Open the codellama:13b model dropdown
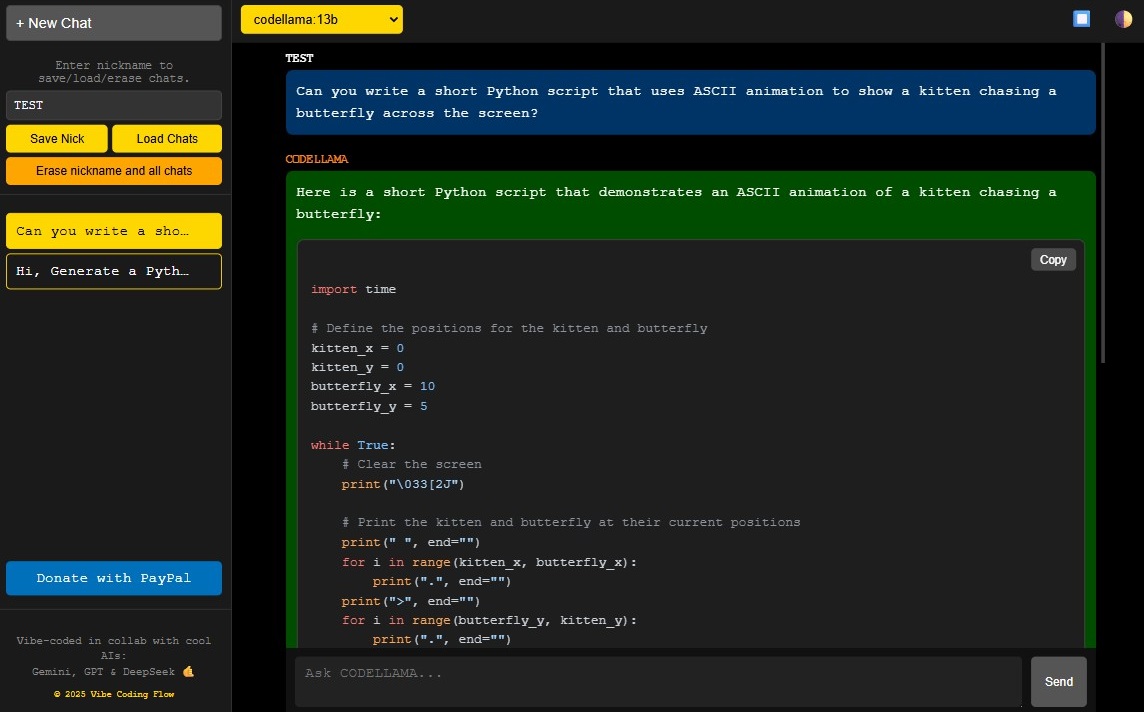Viewport: 1144px width, 712px height. pos(322,20)
